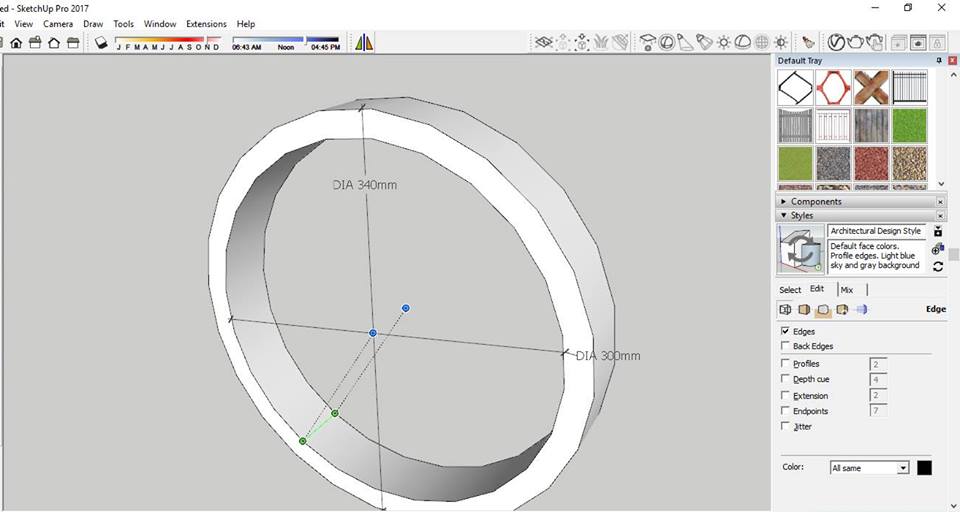Screen dimensions: 960x512
Task: Uncheck the Edges checkbox
Action: (x=785, y=331)
